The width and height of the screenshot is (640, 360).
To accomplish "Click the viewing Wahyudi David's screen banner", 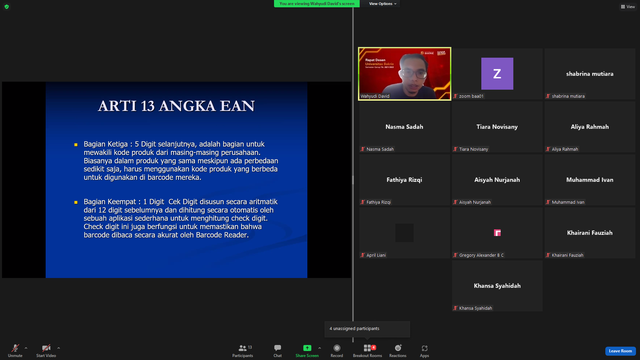I will (317, 4).
